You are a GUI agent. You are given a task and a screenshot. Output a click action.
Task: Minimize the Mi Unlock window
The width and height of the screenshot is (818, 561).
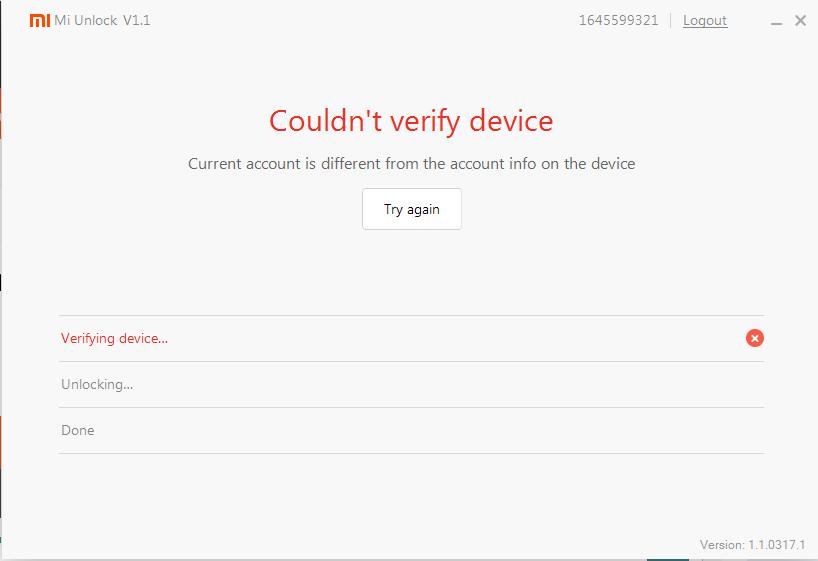coord(777,21)
